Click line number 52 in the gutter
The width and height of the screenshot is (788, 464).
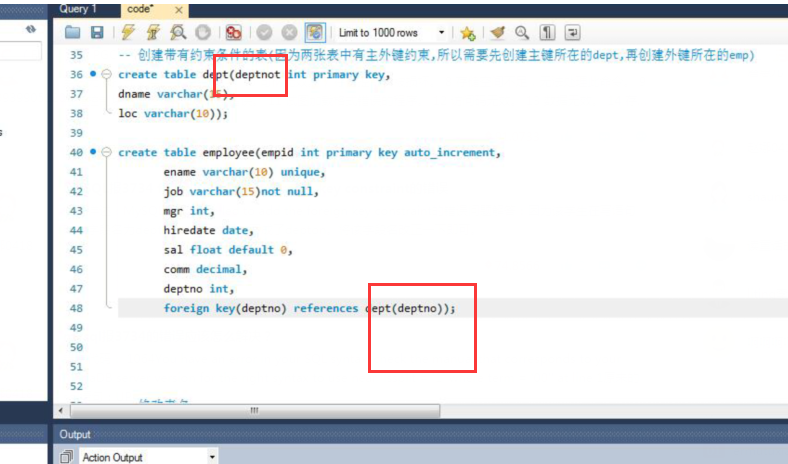click(x=76, y=386)
